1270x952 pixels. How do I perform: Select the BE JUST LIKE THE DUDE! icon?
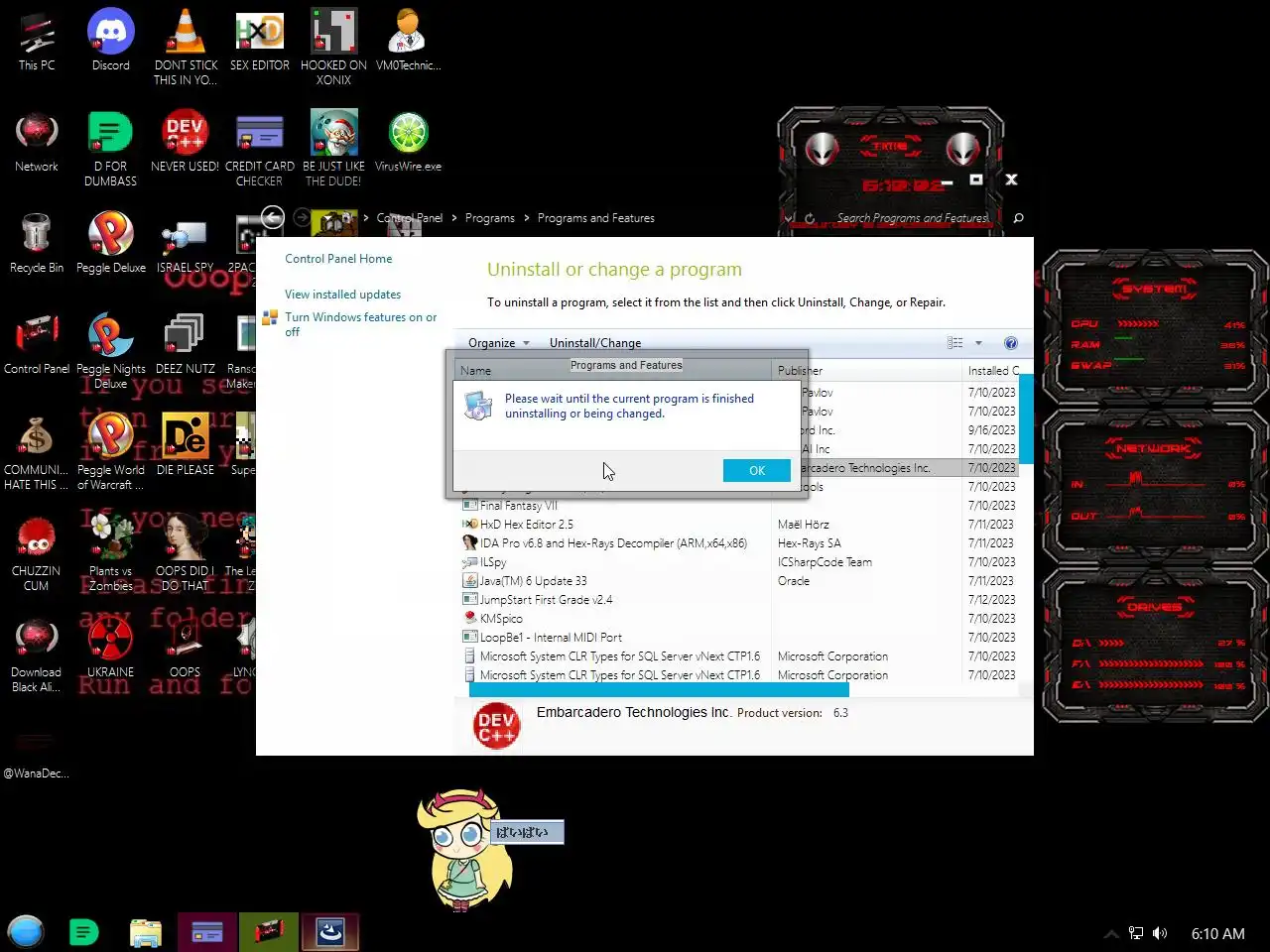333,148
